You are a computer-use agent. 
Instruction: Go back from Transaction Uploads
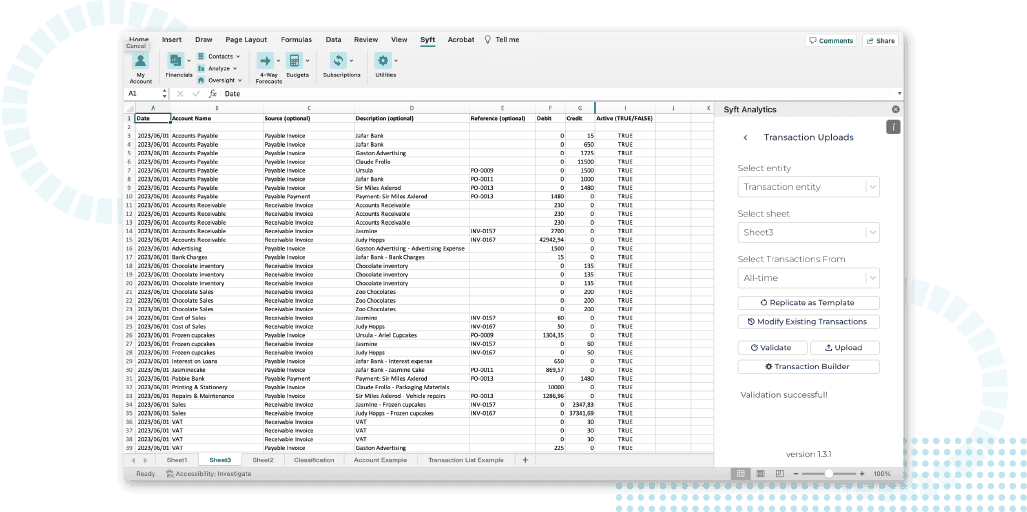tap(745, 137)
